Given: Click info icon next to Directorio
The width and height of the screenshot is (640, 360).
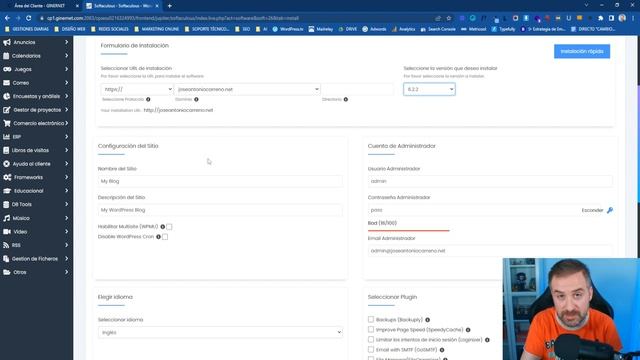Looking at the screenshot, I should 346,99.
